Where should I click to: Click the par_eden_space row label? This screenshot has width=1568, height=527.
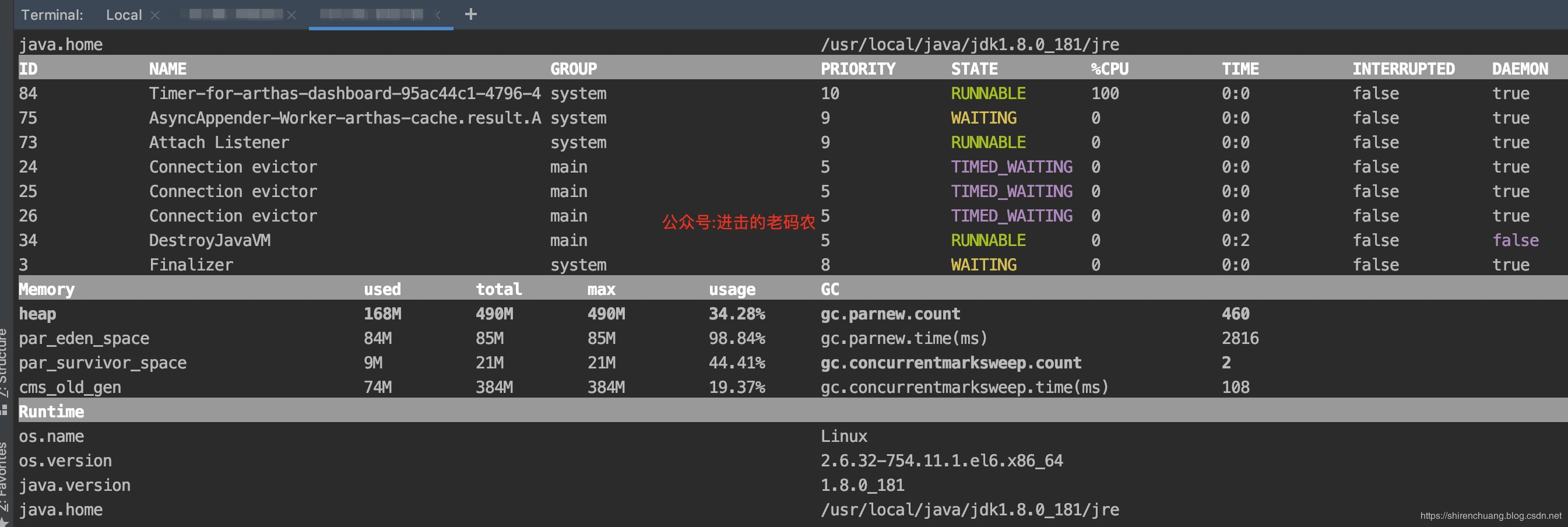pos(84,338)
